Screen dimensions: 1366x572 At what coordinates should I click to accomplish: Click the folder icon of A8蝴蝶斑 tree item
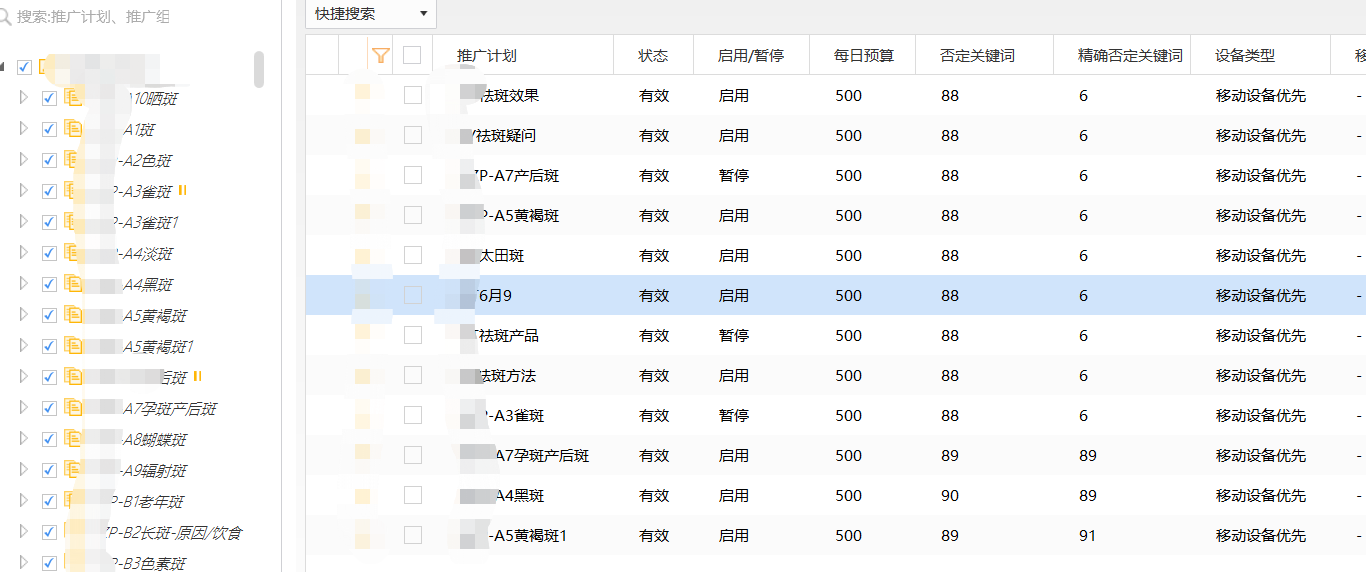pos(73,439)
